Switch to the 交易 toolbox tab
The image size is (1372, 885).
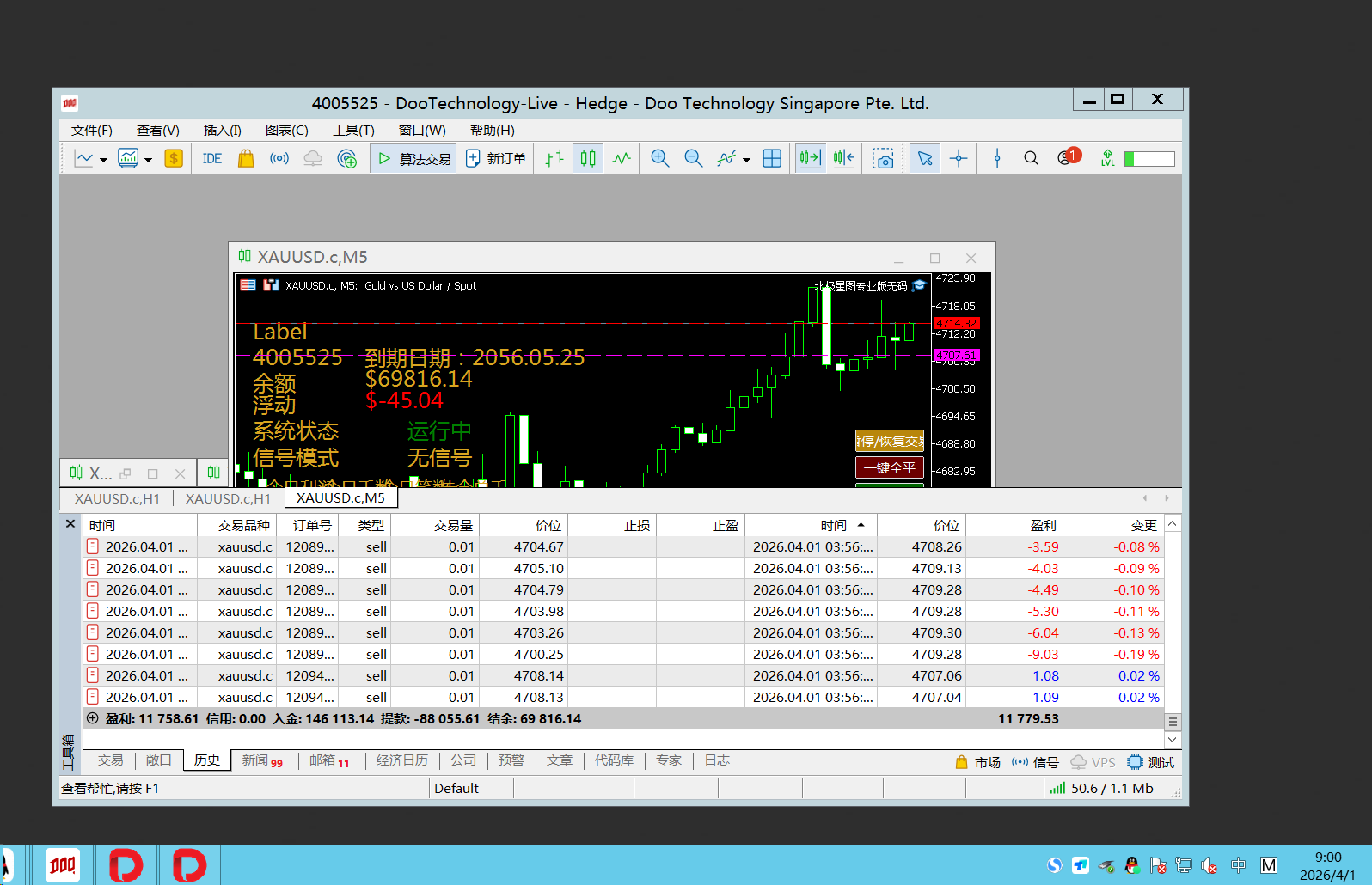(x=111, y=760)
